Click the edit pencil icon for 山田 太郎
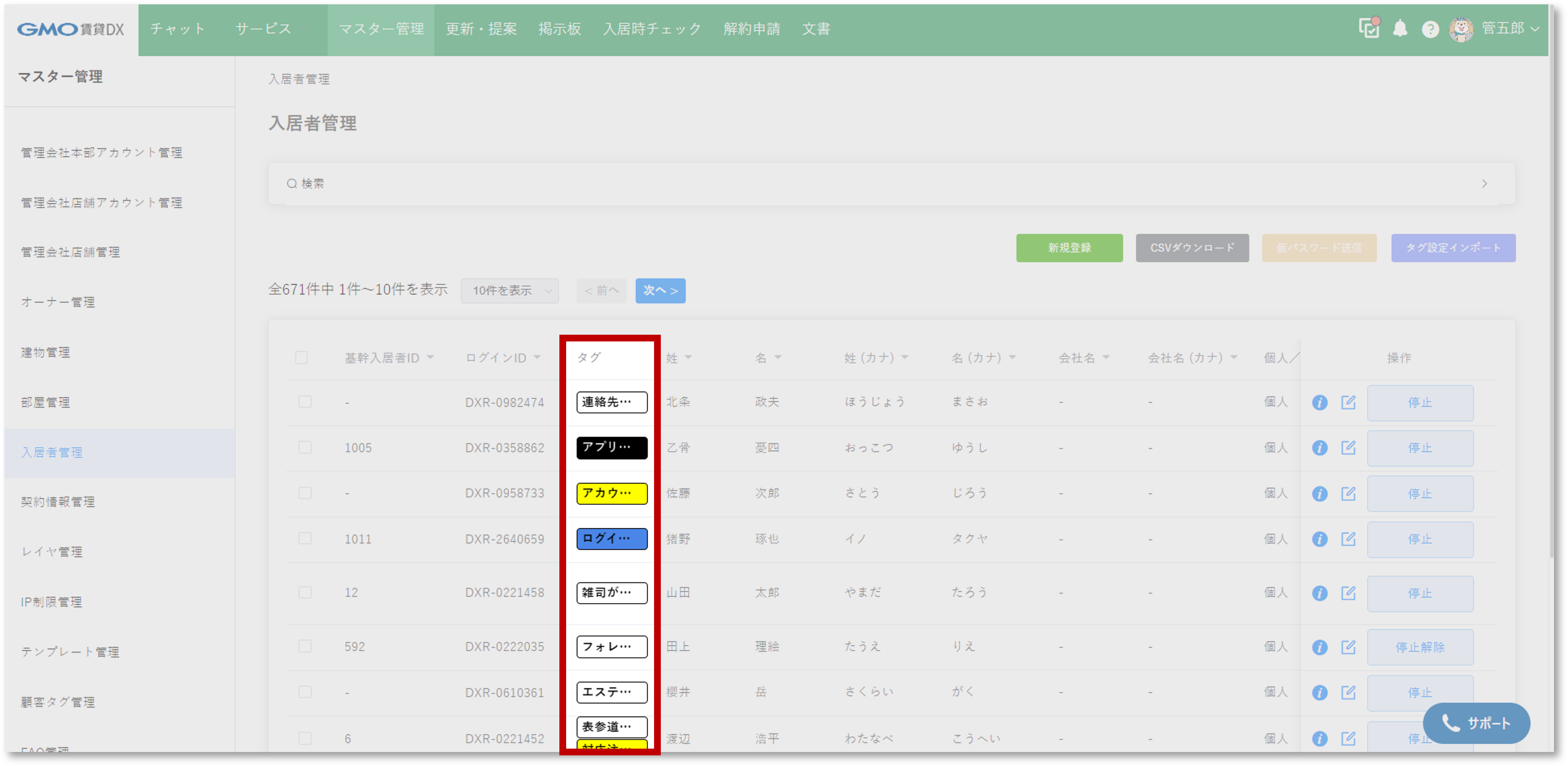The image size is (1568, 766). coord(1349,593)
